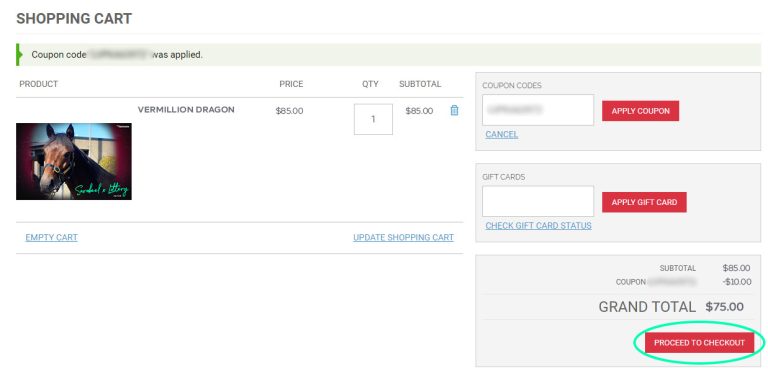The image size is (768, 374).
Task: Click the Shopping Cart page heading
Action: (x=74, y=19)
